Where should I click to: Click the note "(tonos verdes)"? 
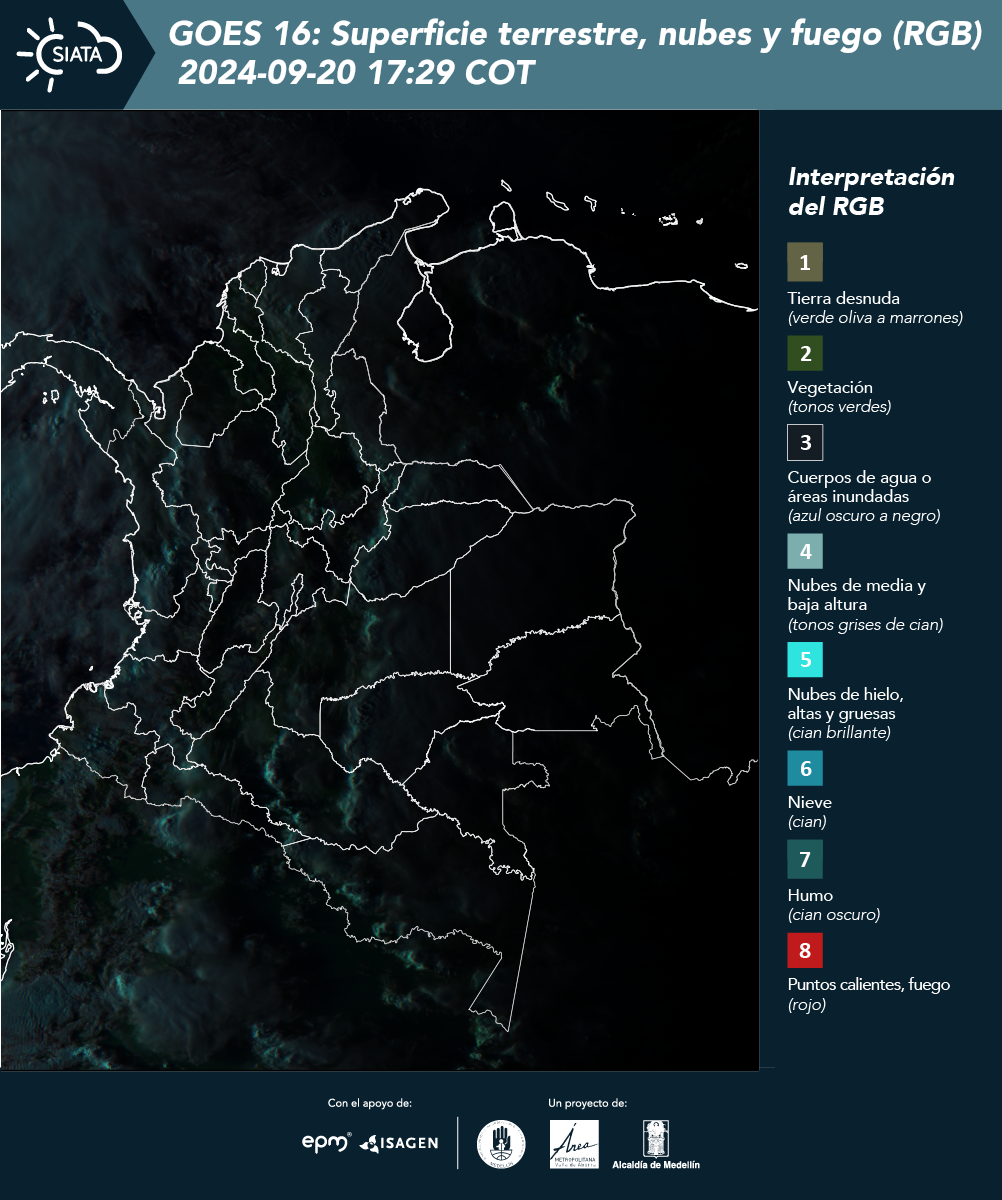click(839, 407)
